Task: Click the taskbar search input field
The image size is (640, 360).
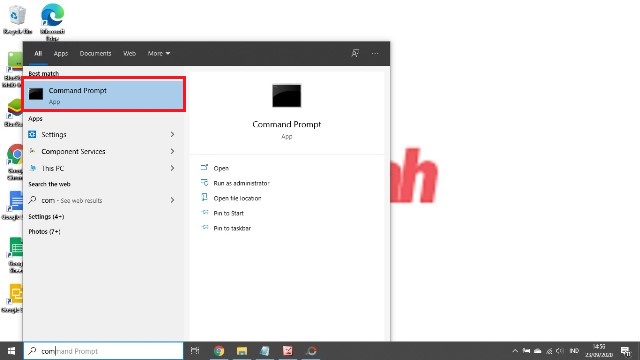Action: point(103,351)
